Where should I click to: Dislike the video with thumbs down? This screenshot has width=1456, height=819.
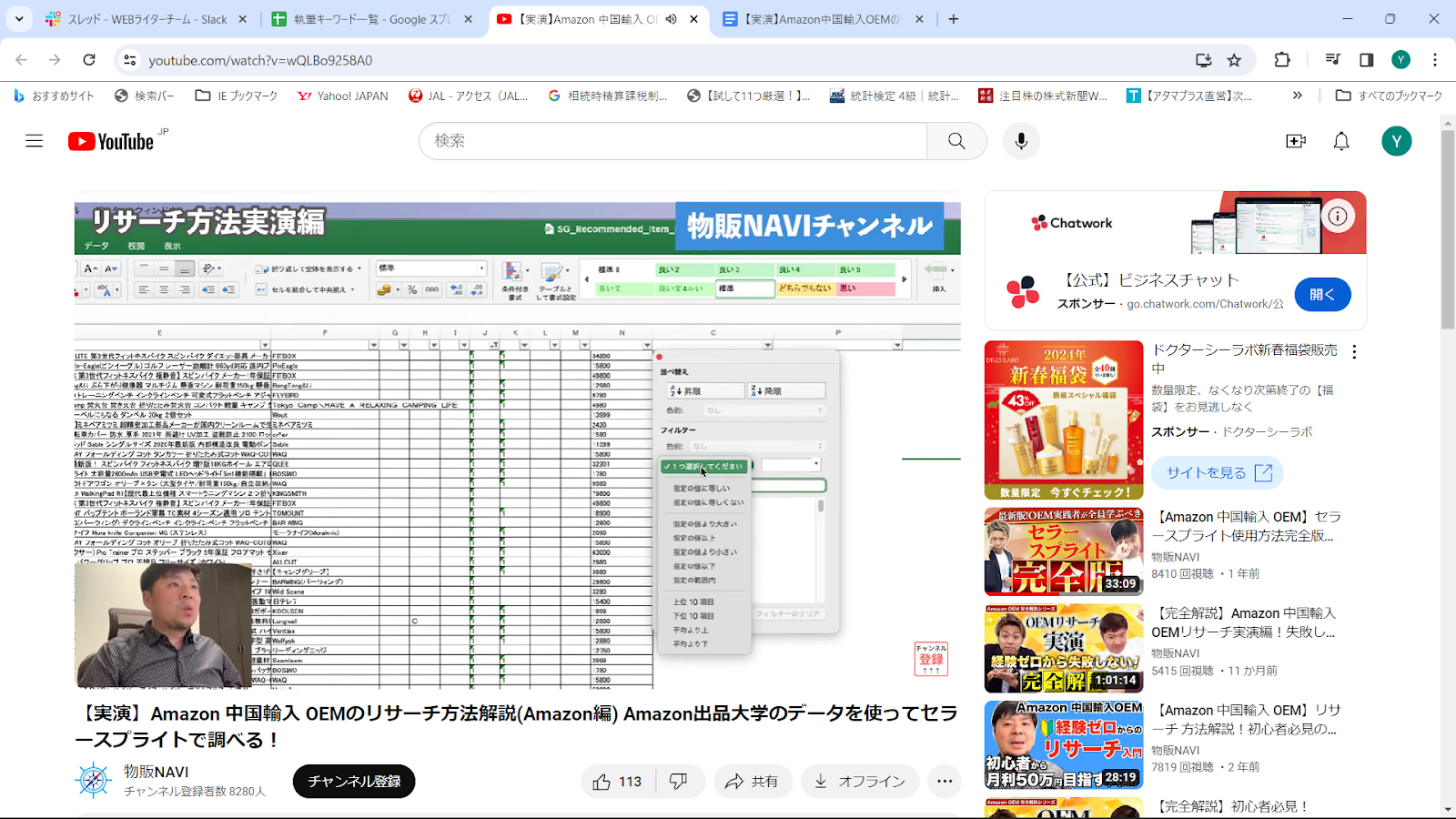click(x=679, y=782)
